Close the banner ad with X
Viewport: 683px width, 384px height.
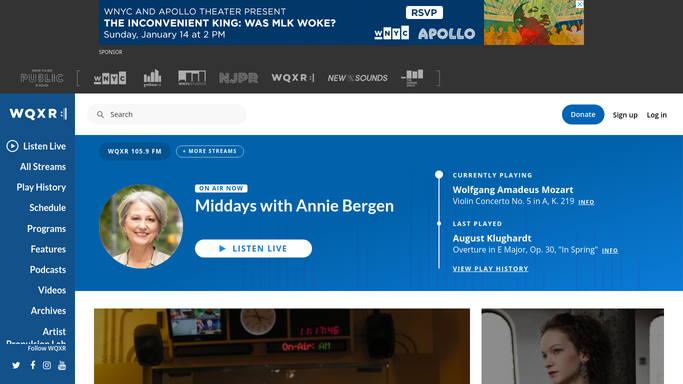(579, 4)
